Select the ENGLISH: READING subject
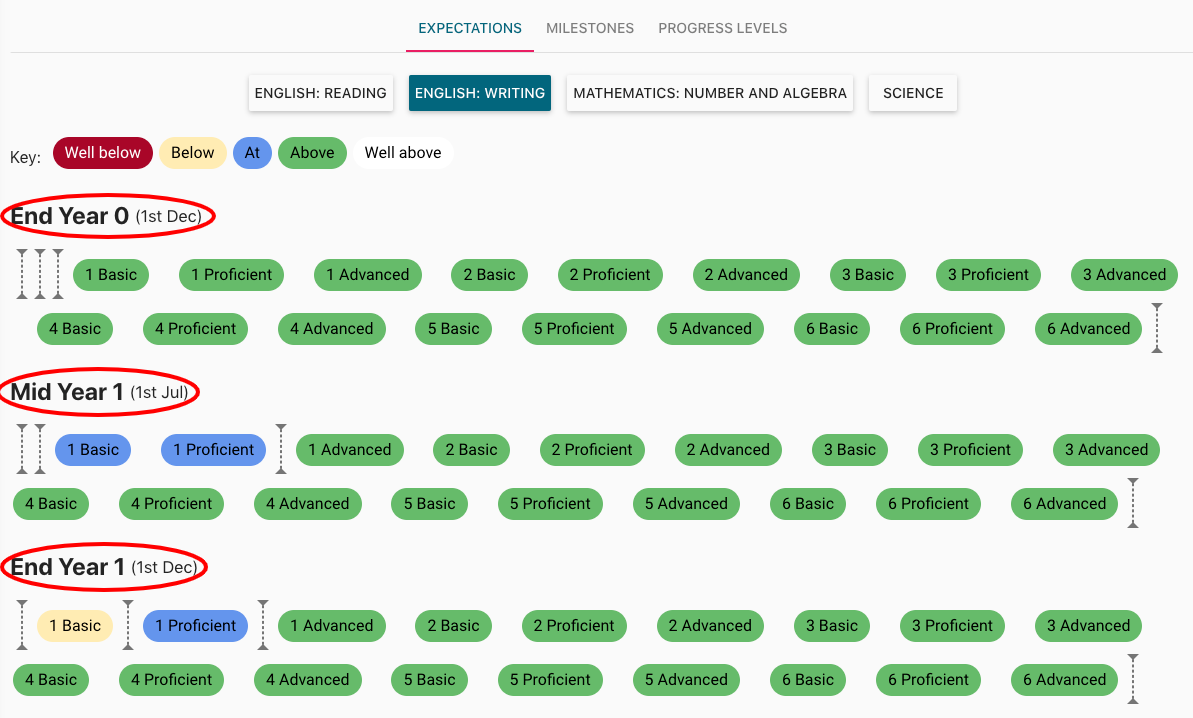The width and height of the screenshot is (1193, 718). 320,93
